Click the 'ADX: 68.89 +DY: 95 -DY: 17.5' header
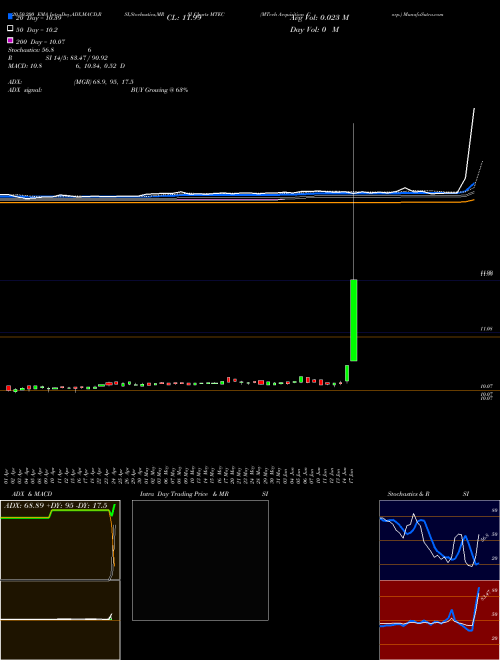 pyautogui.click(x=56, y=506)
